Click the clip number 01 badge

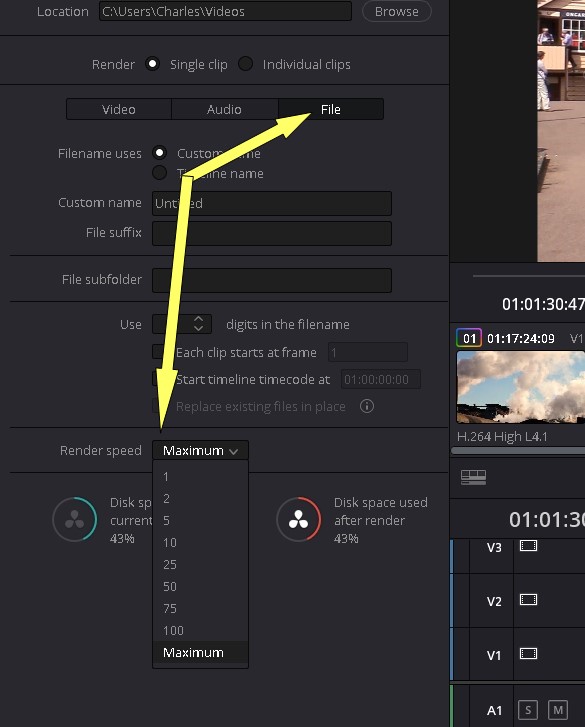coord(469,338)
